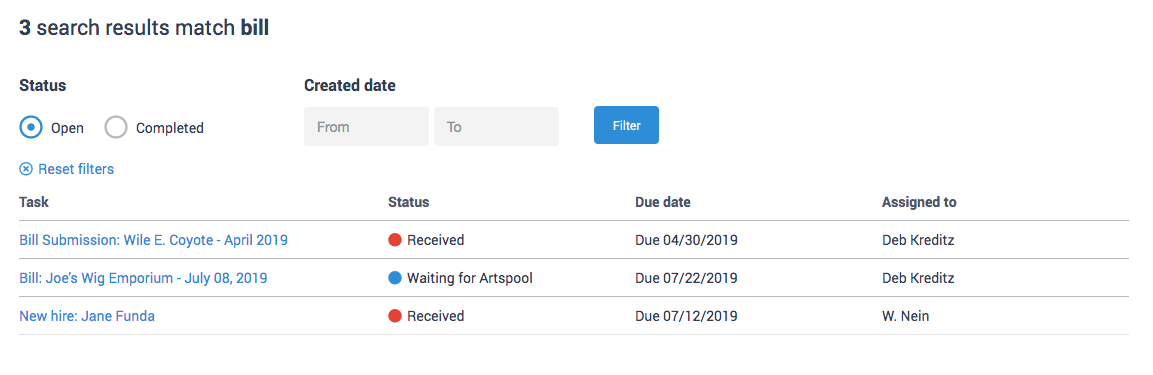Click the To created date field
The width and height of the screenshot is (1153, 375).
pyautogui.click(x=496, y=126)
